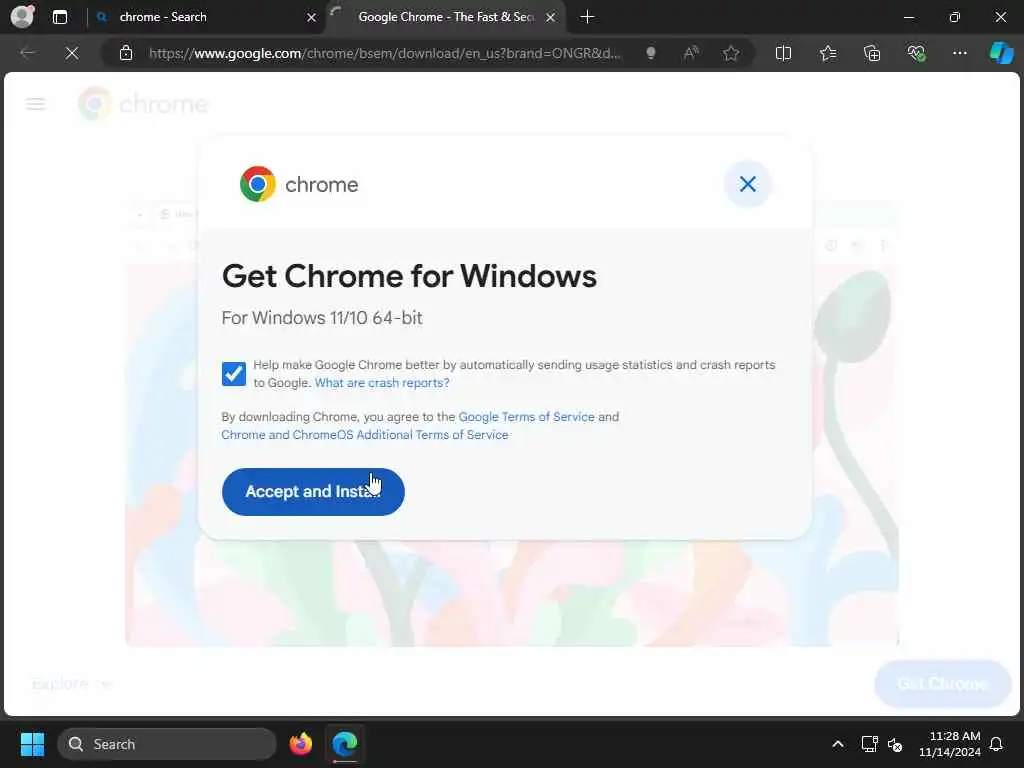This screenshot has height=768, width=1024.
Task: Open the Windows Start menu
Action: (32, 744)
